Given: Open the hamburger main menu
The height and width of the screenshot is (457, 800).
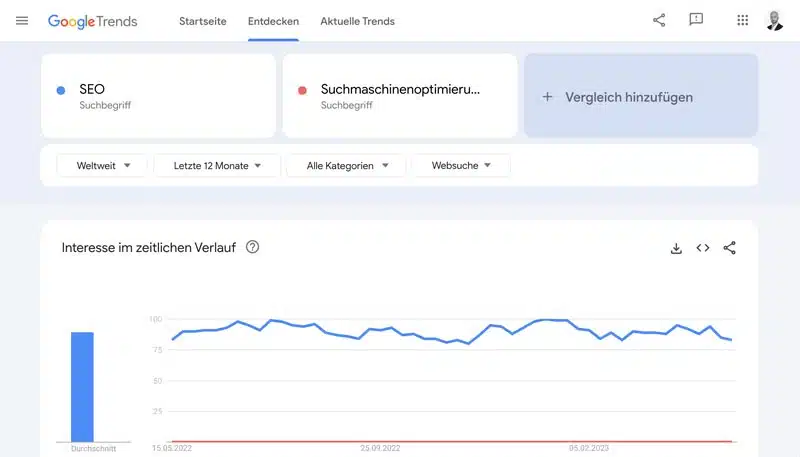Looking at the screenshot, I should pos(22,21).
